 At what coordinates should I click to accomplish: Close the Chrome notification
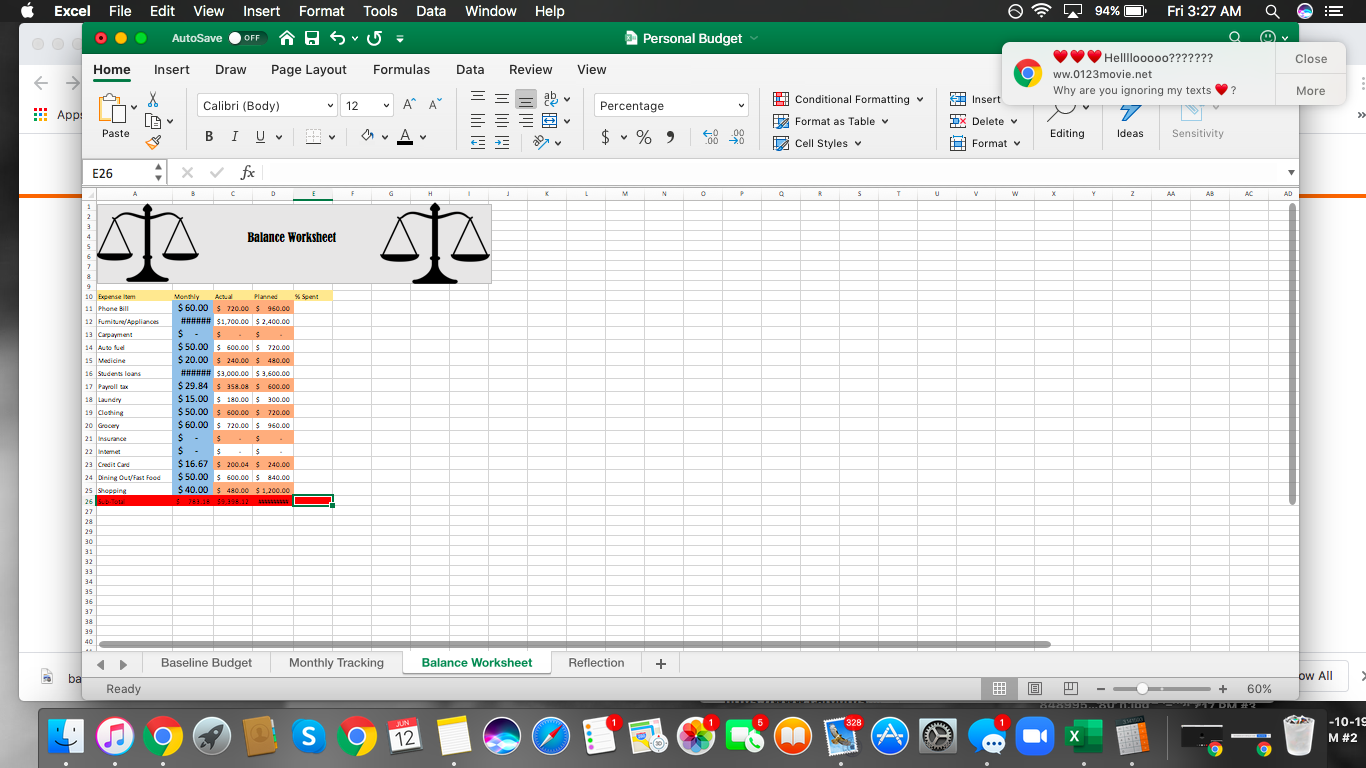pyautogui.click(x=1311, y=59)
